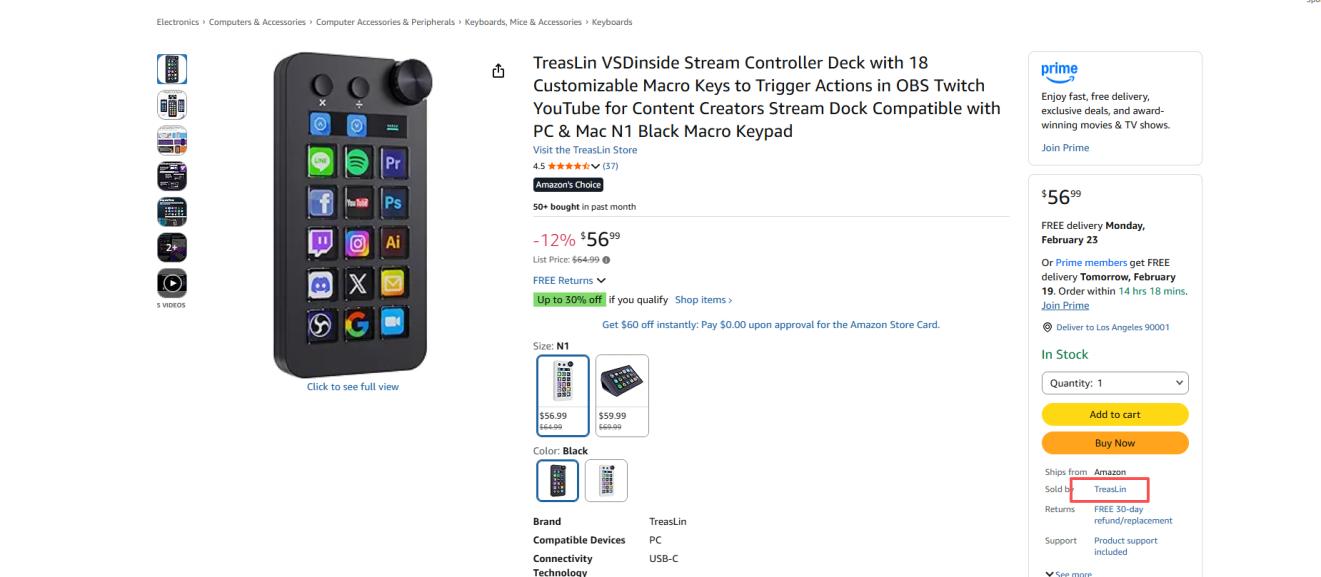Viewport: 1321px width, 577px height.
Task: Click the Amazon's Choice badge
Action: [x=568, y=184]
